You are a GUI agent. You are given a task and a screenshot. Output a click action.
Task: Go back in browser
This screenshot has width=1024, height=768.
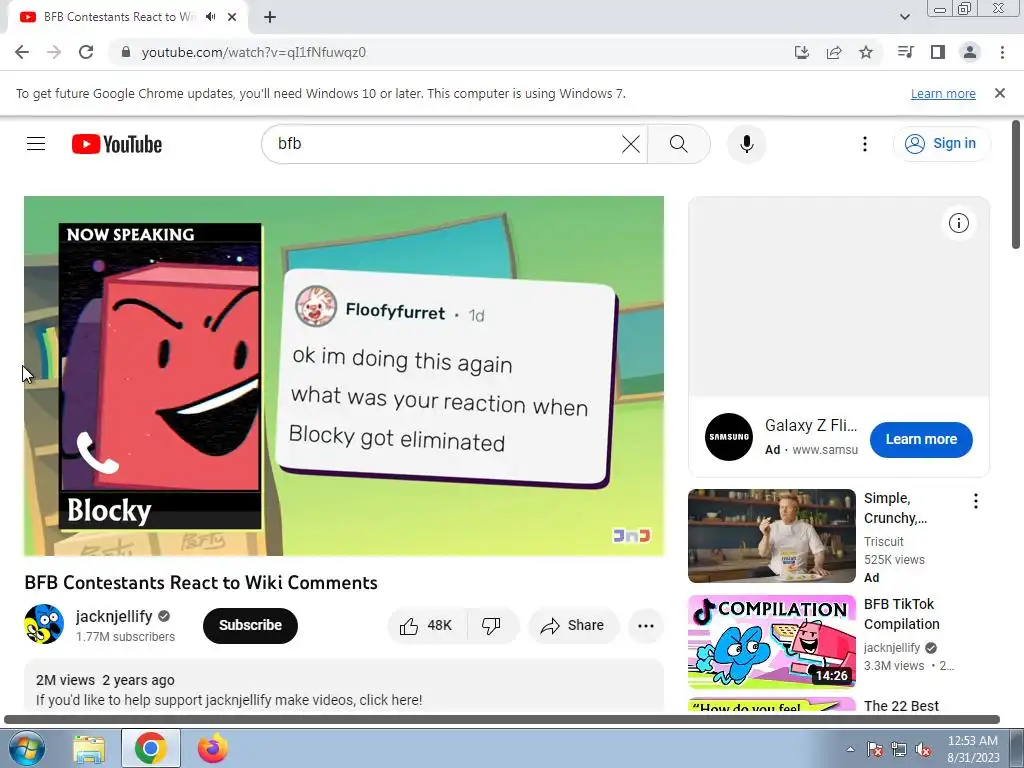coord(22,52)
